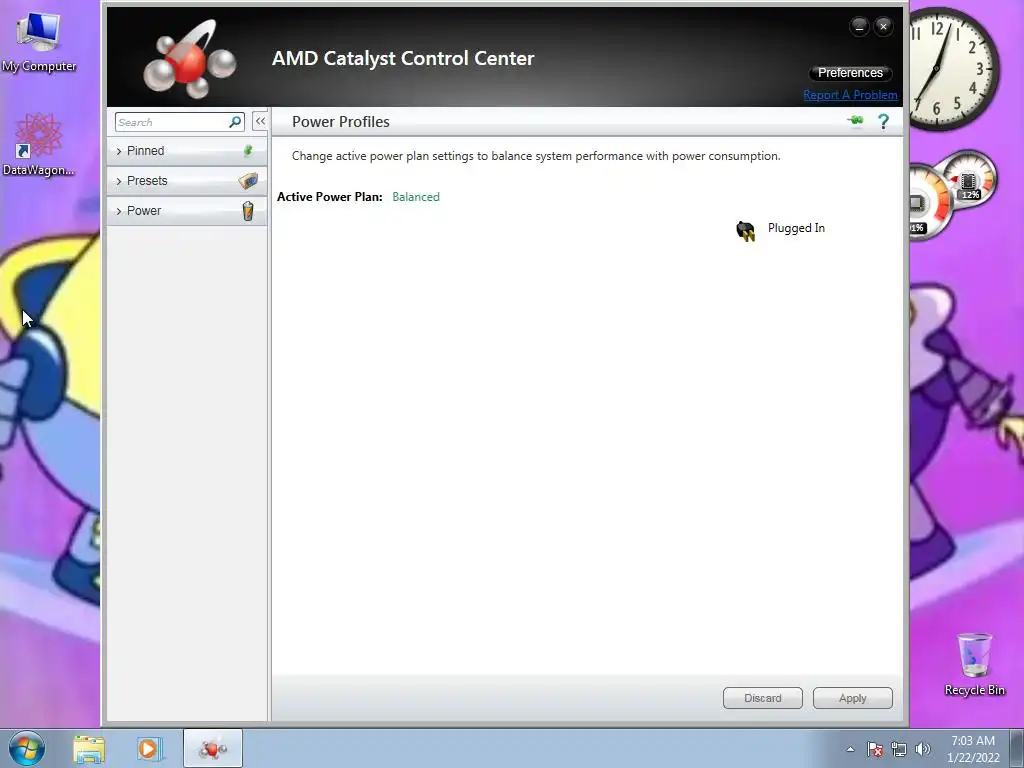Click the Catalyst Control Center taskbar button
The image size is (1024, 768).
pos(213,748)
